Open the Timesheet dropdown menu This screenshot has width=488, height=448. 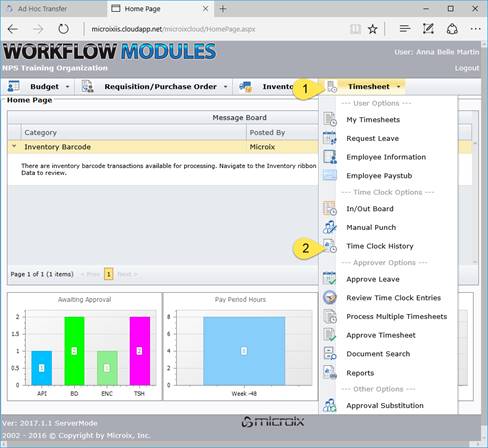(x=373, y=87)
